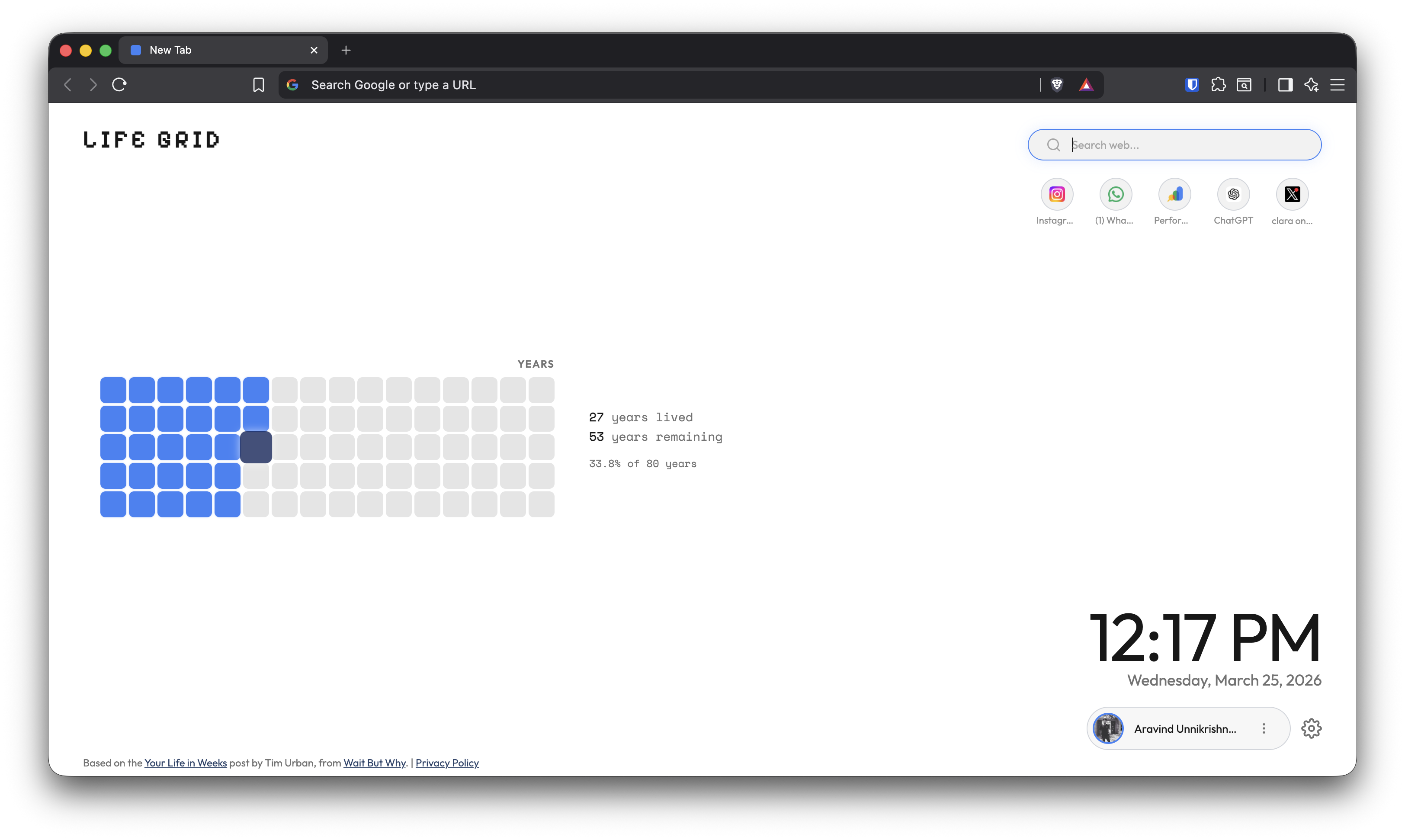Open the Your Life in Weeks link
The image size is (1405, 840).
pos(185,763)
